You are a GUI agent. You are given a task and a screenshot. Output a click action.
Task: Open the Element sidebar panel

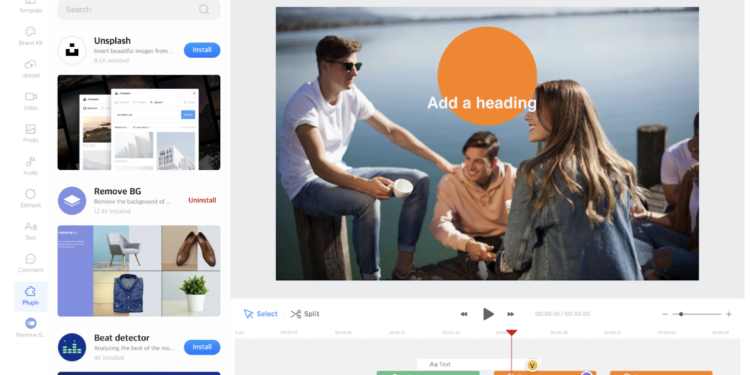point(31,199)
